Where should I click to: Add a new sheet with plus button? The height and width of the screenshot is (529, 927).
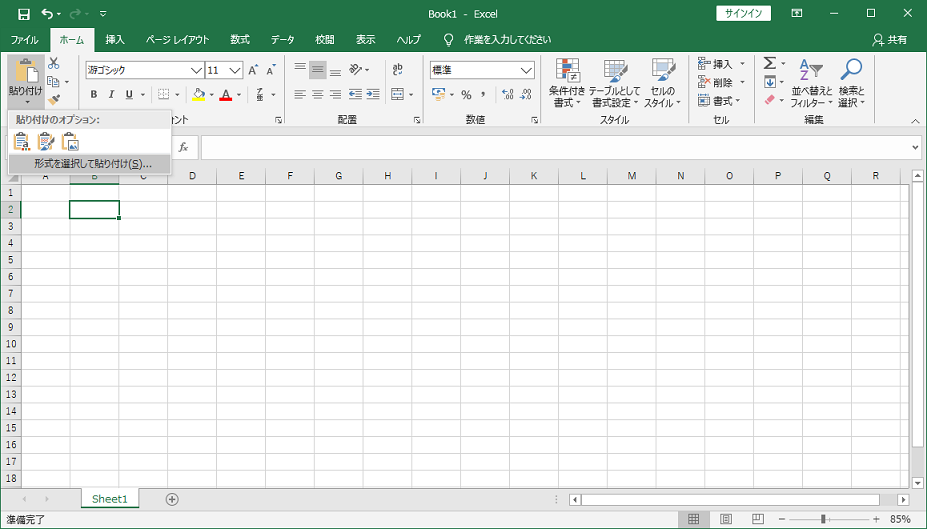[x=172, y=499]
